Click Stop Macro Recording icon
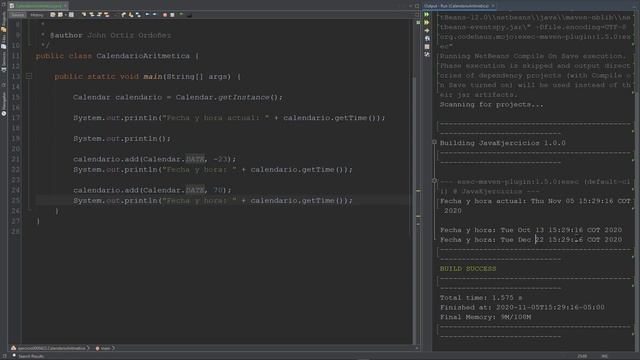 172,15
